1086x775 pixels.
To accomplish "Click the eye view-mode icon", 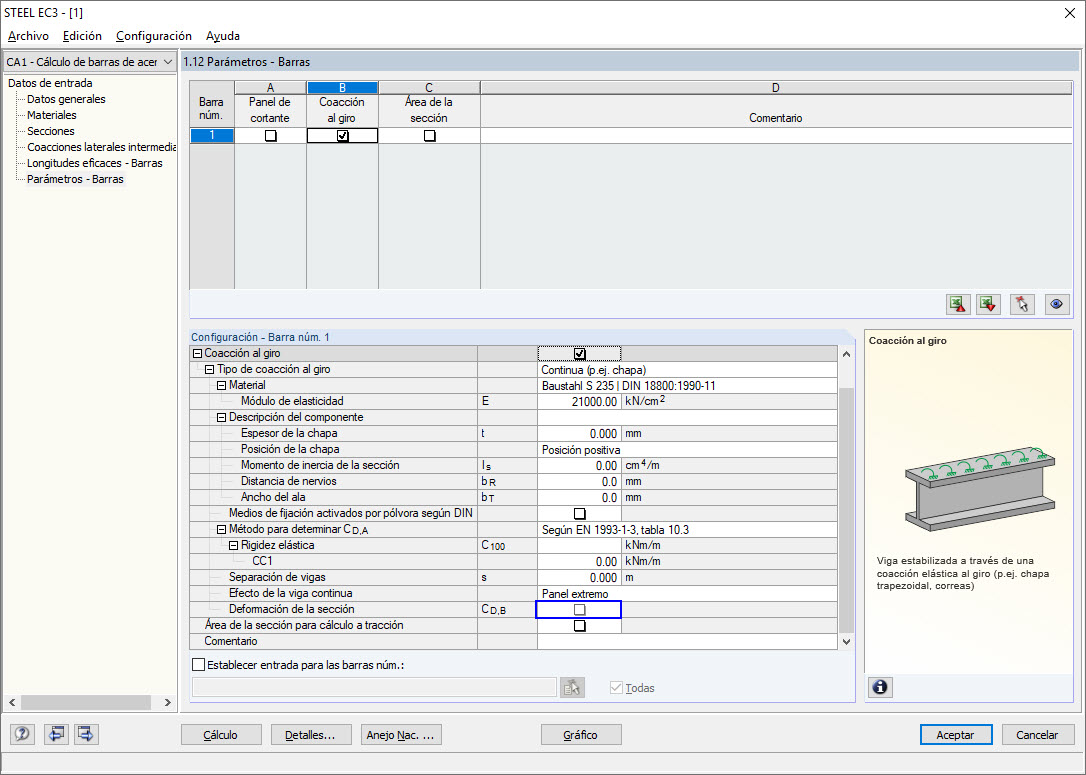I will (x=1056, y=304).
